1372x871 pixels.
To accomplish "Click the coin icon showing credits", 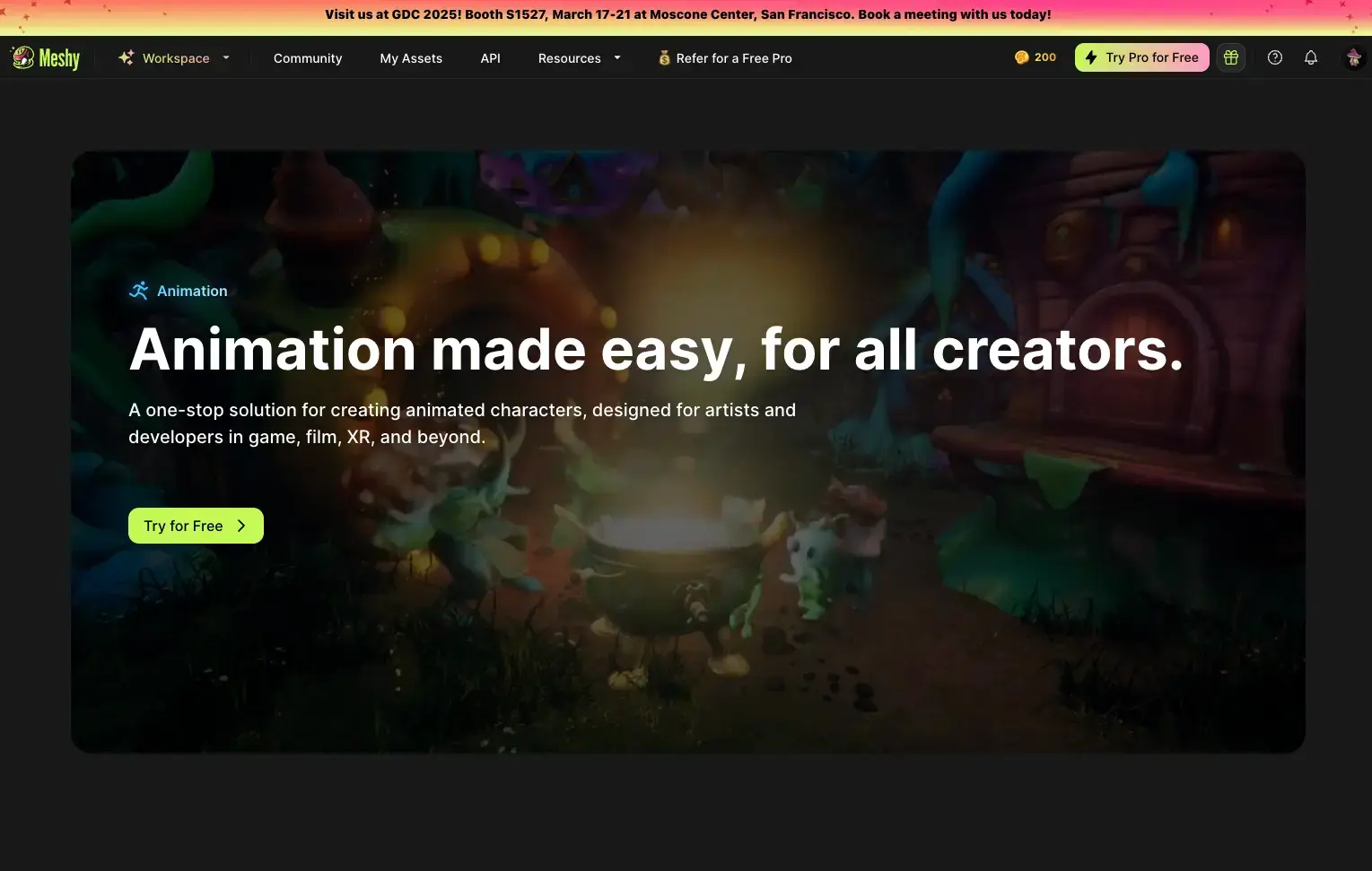I will tap(1021, 57).
